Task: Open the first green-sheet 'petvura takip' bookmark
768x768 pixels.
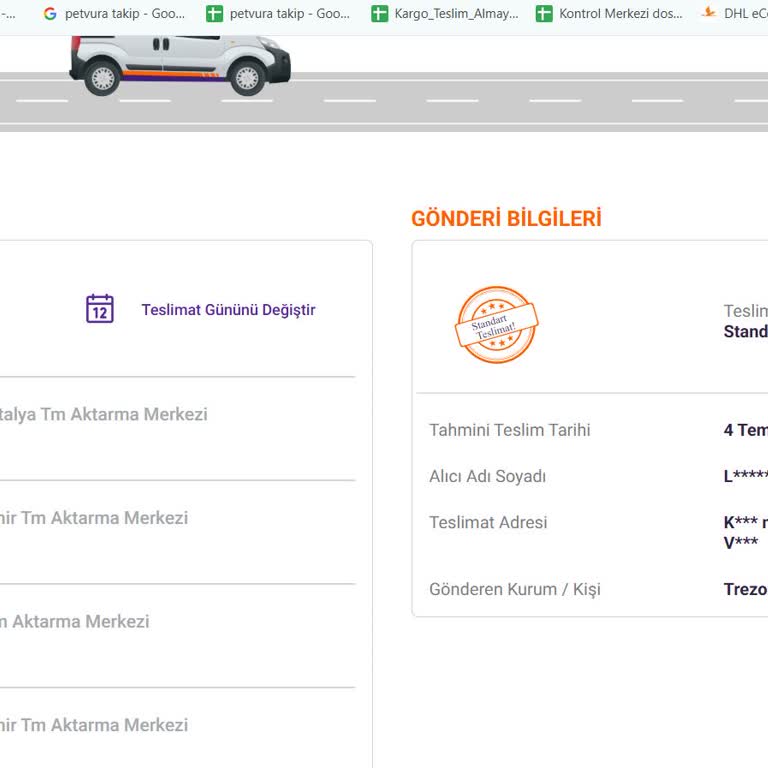Action: [x=278, y=14]
